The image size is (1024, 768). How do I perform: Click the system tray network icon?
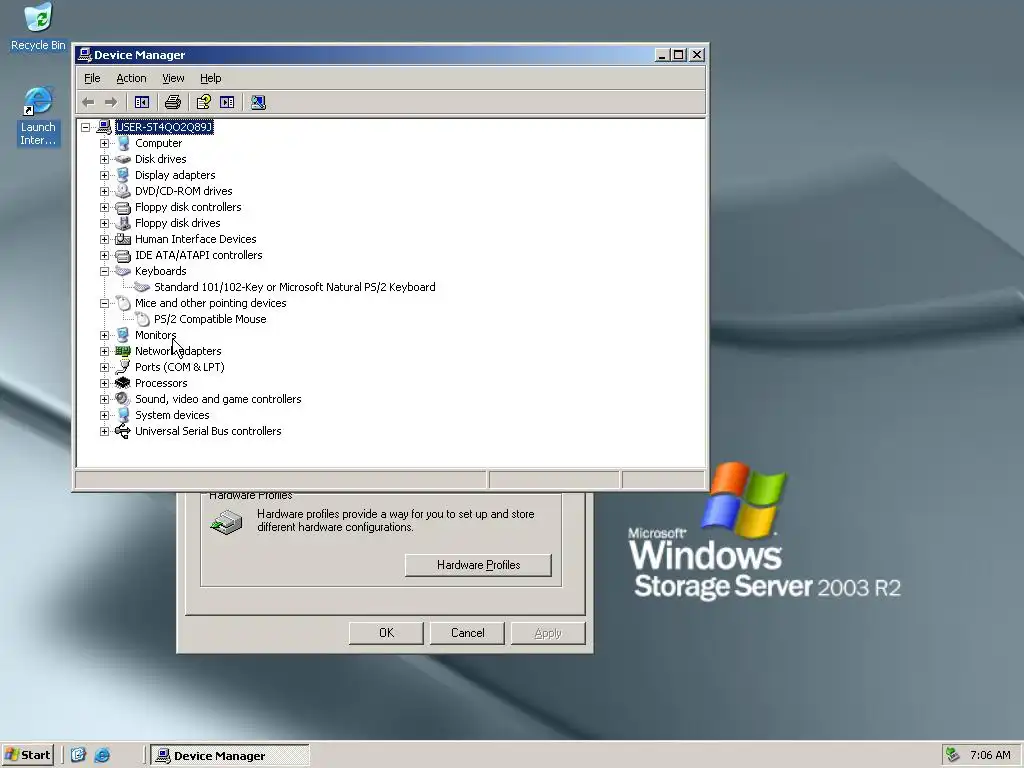pyautogui.click(x=953, y=755)
